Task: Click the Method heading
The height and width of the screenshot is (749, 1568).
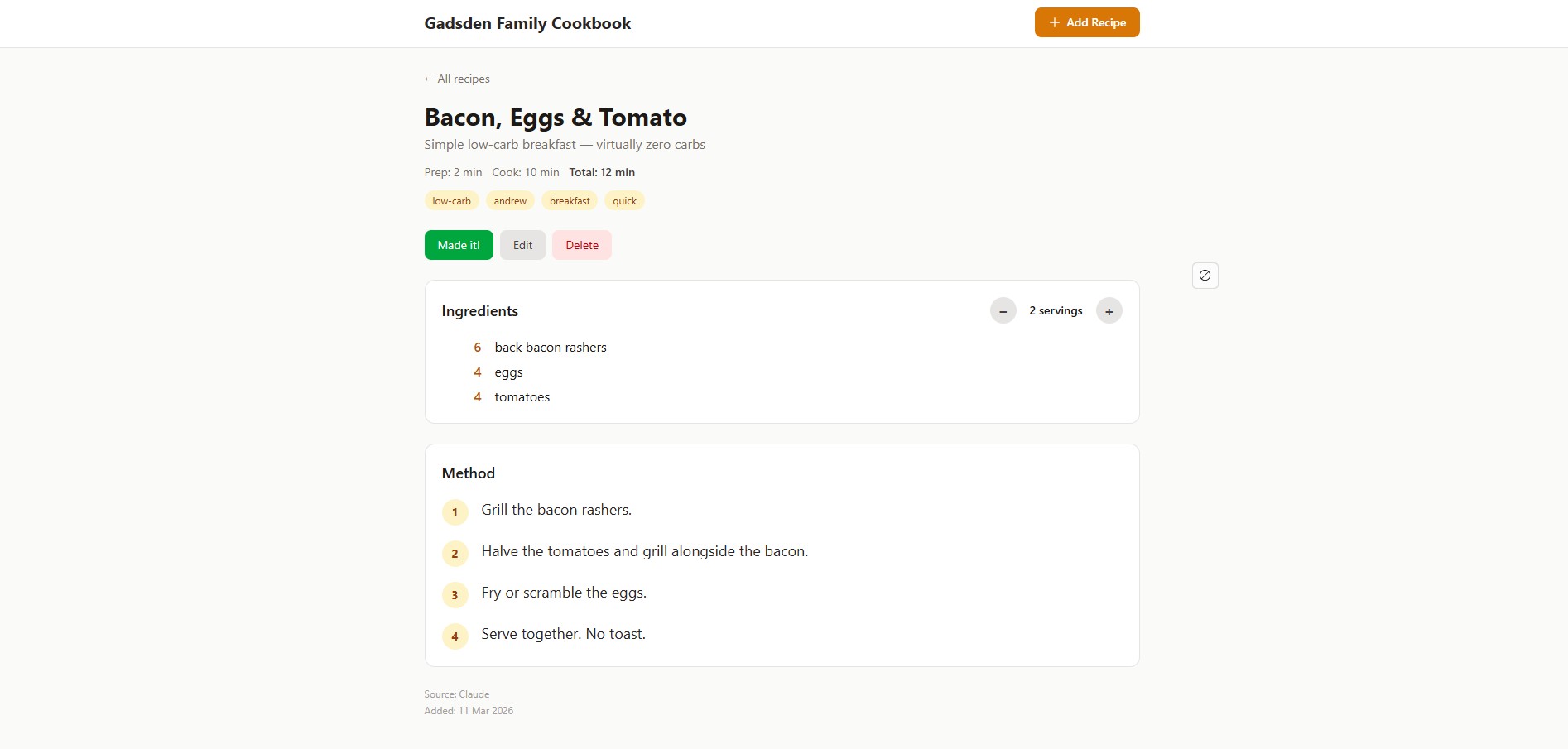Action: (x=468, y=473)
